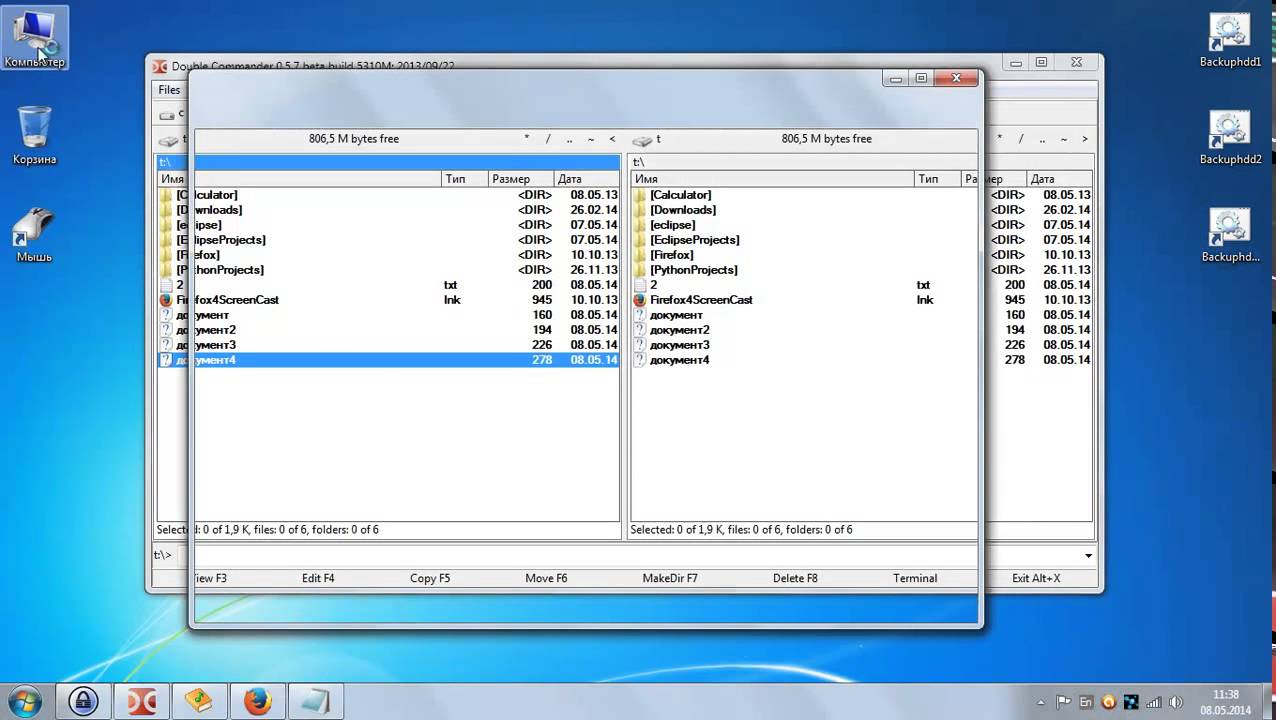
Task: Select [PythonProjects] in the right panel
Action: 693,270
